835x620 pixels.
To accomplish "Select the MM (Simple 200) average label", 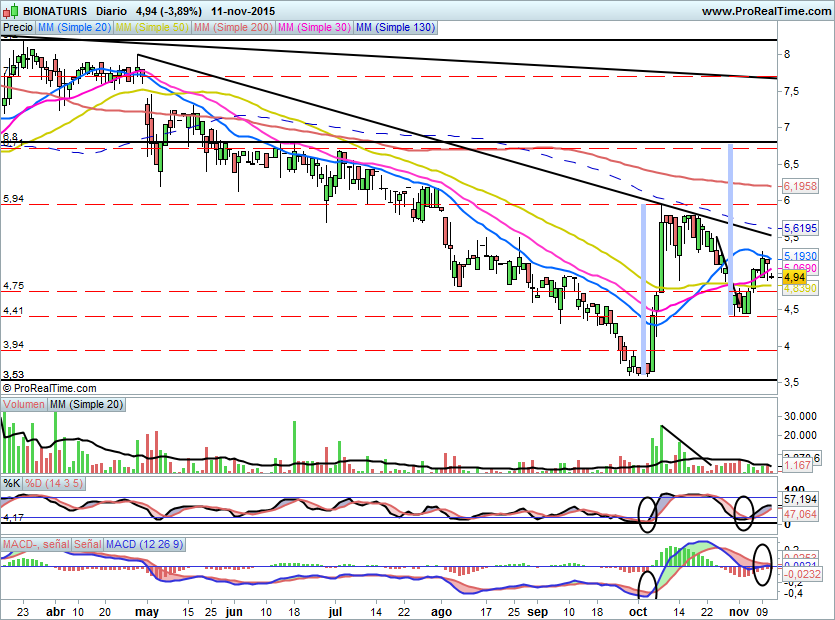I will (230, 28).
